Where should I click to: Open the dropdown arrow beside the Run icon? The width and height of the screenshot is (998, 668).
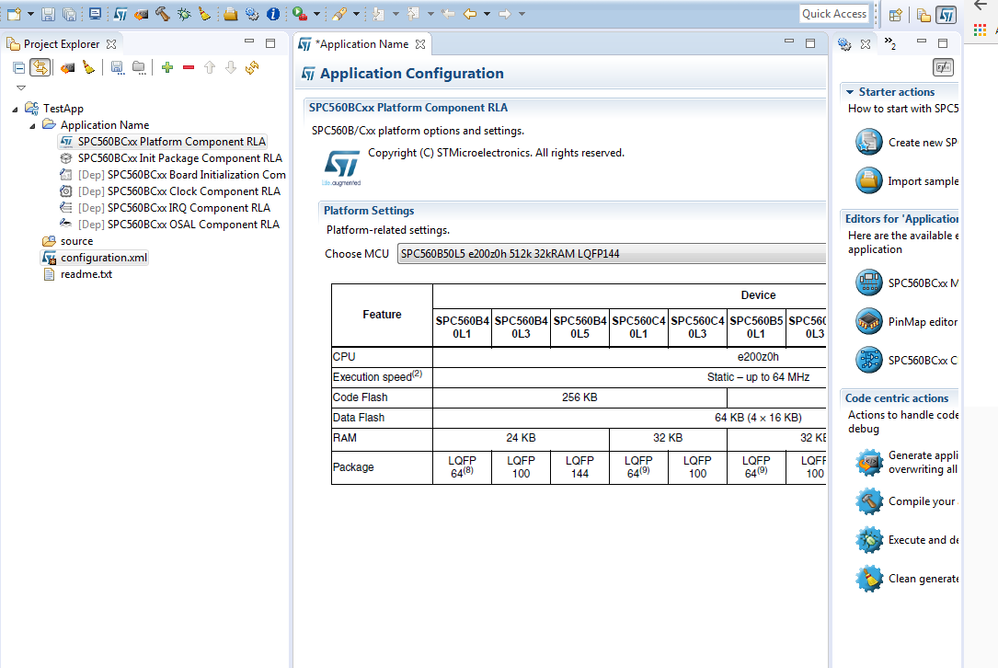pos(316,14)
